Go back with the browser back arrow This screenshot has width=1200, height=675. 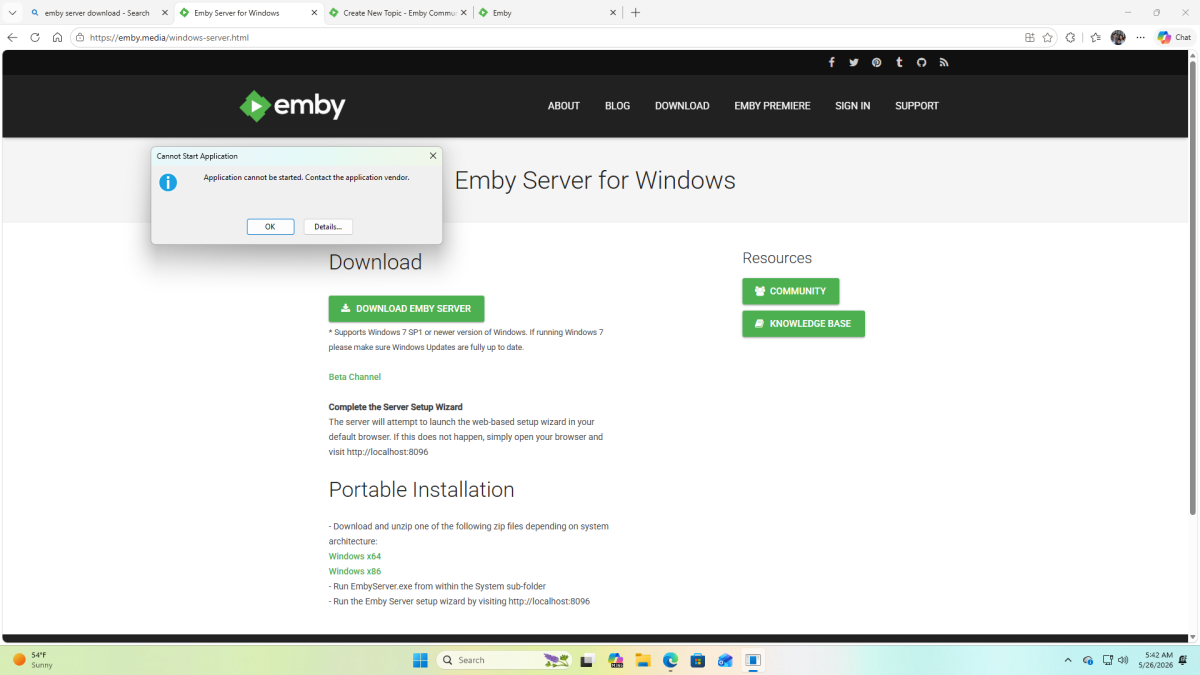click(13, 37)
